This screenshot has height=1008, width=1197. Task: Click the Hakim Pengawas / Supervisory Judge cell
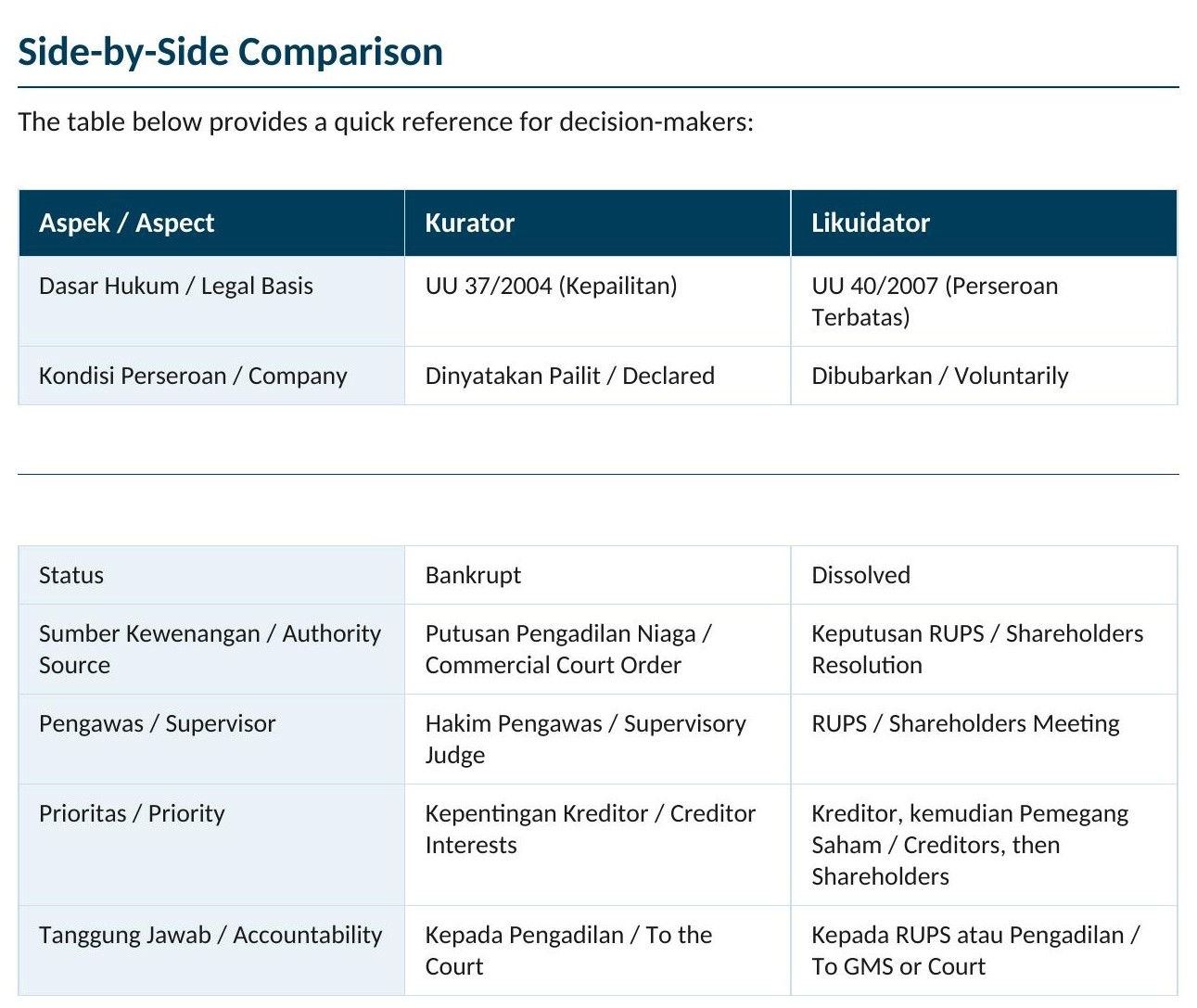pos(585,739)
